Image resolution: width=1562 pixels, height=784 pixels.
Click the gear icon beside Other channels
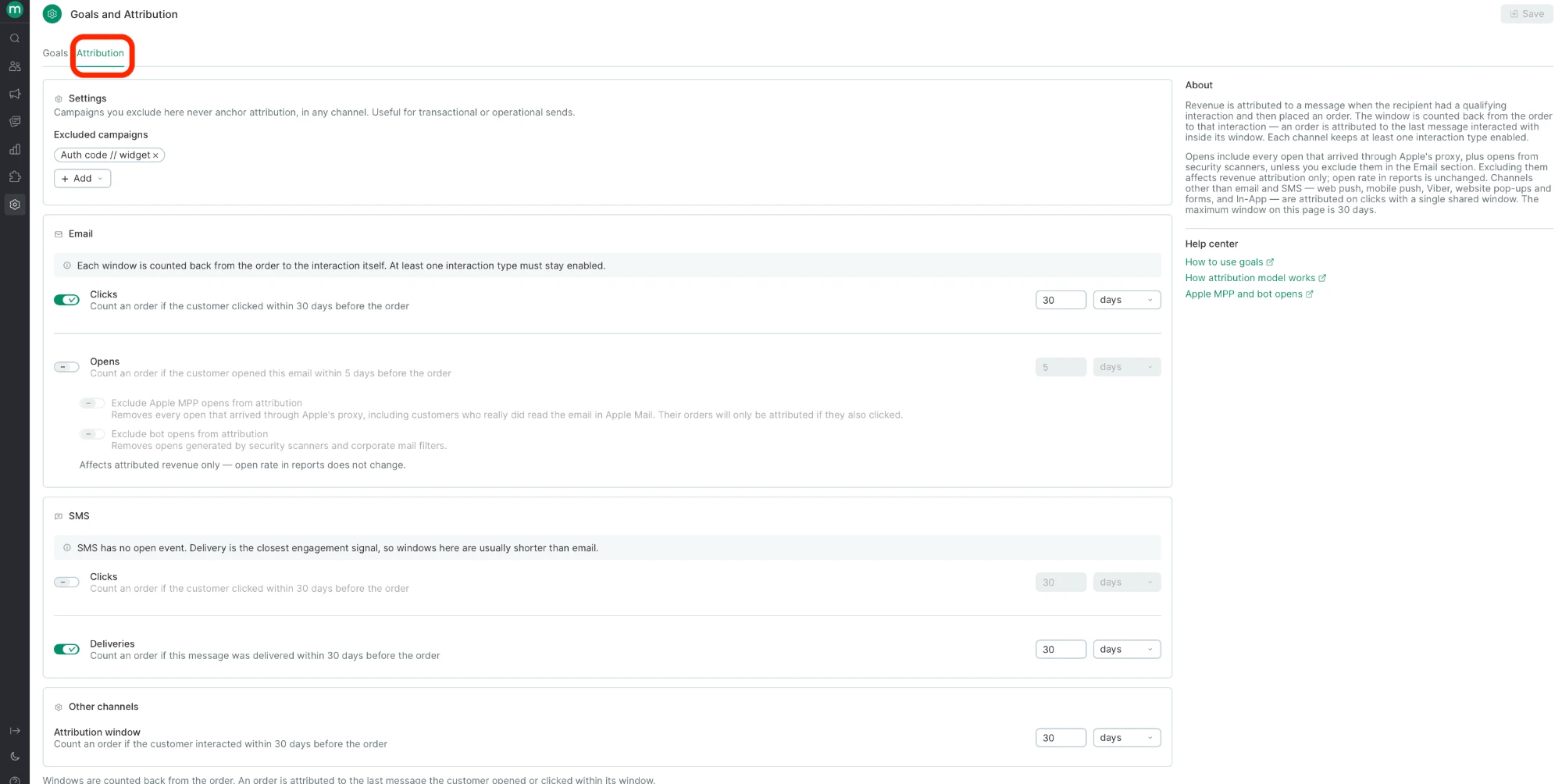point(59,707)
